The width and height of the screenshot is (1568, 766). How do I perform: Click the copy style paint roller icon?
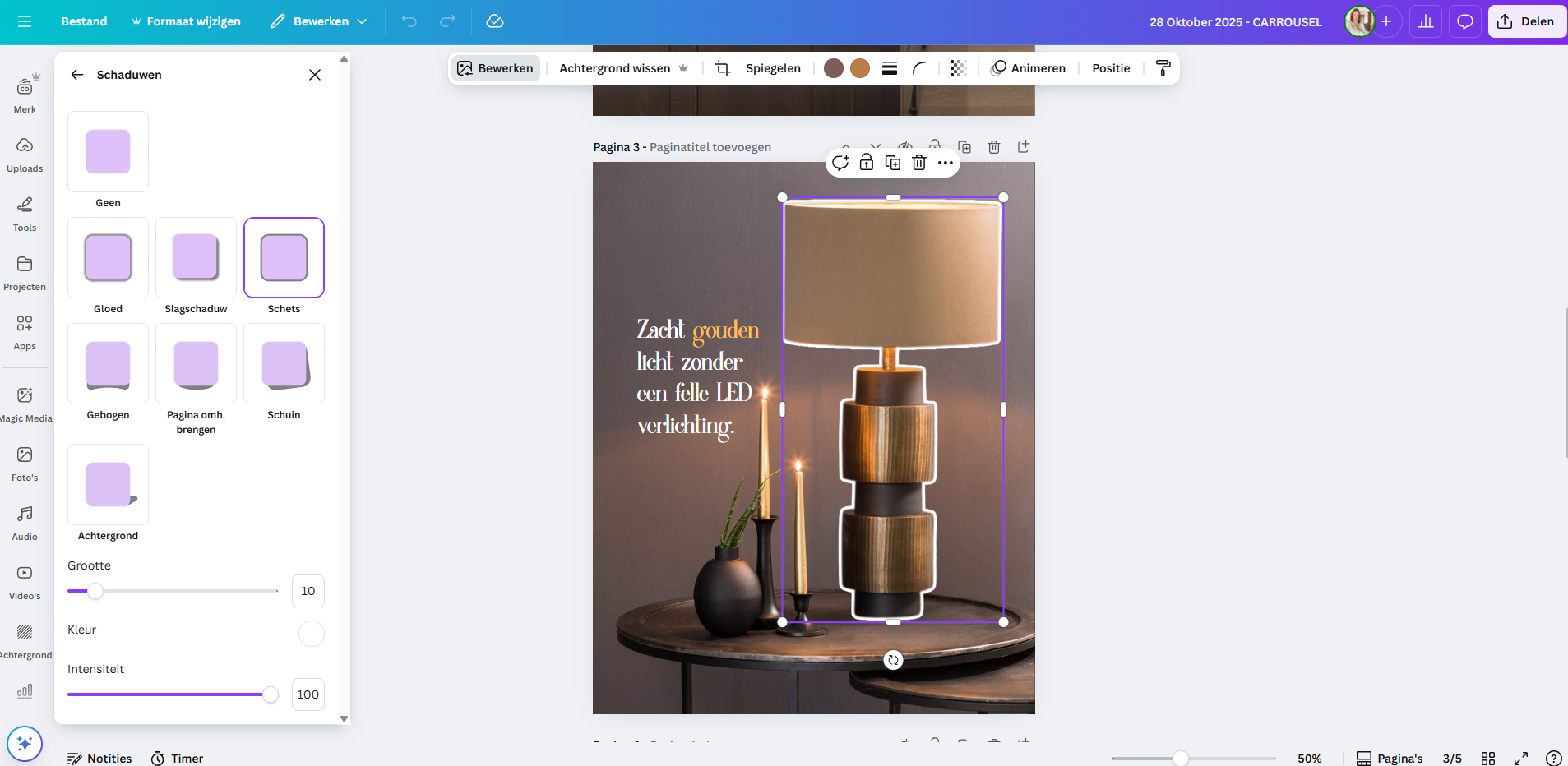point(1163,68)
